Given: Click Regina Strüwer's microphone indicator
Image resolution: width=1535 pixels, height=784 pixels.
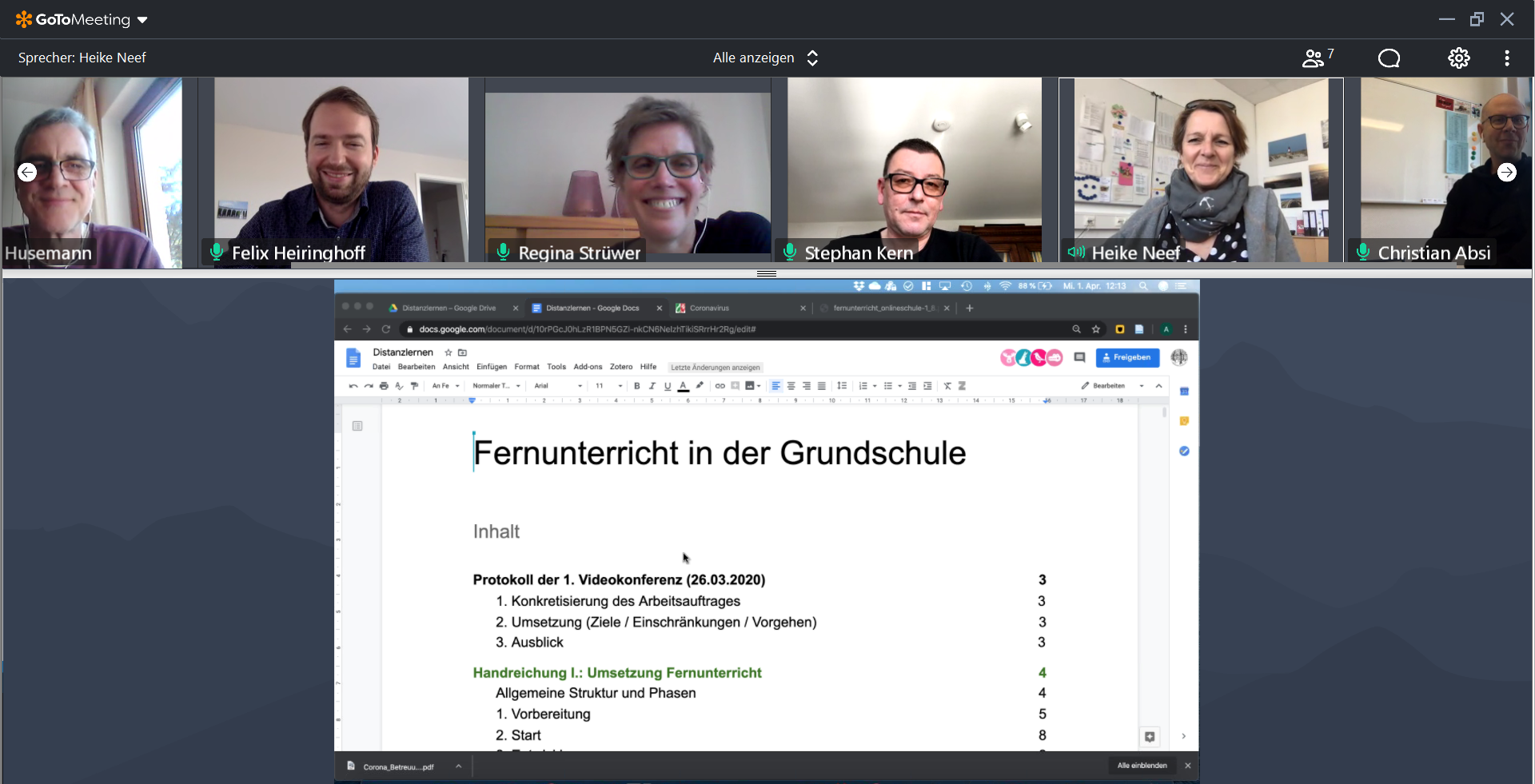Looking at the screenshot, I should [x=503, y=252].
